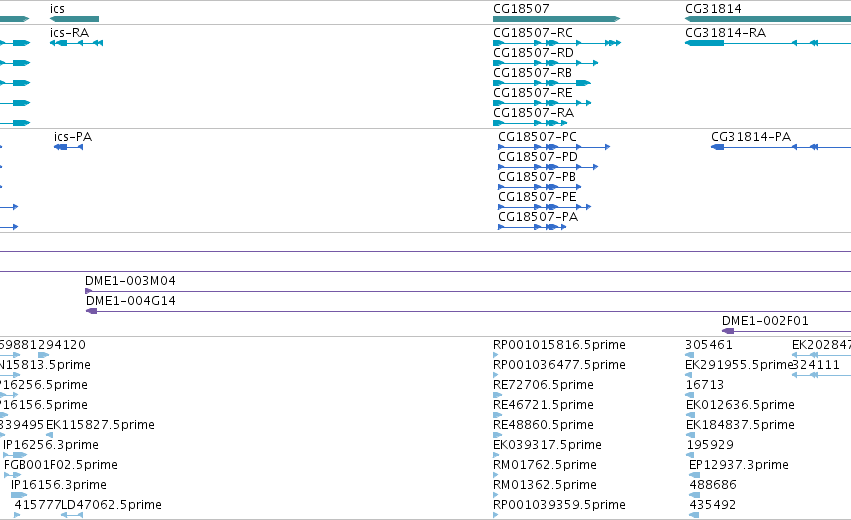Select the ics gene bar
This screenshot has width=851, height=520.
tap(74, 19)
